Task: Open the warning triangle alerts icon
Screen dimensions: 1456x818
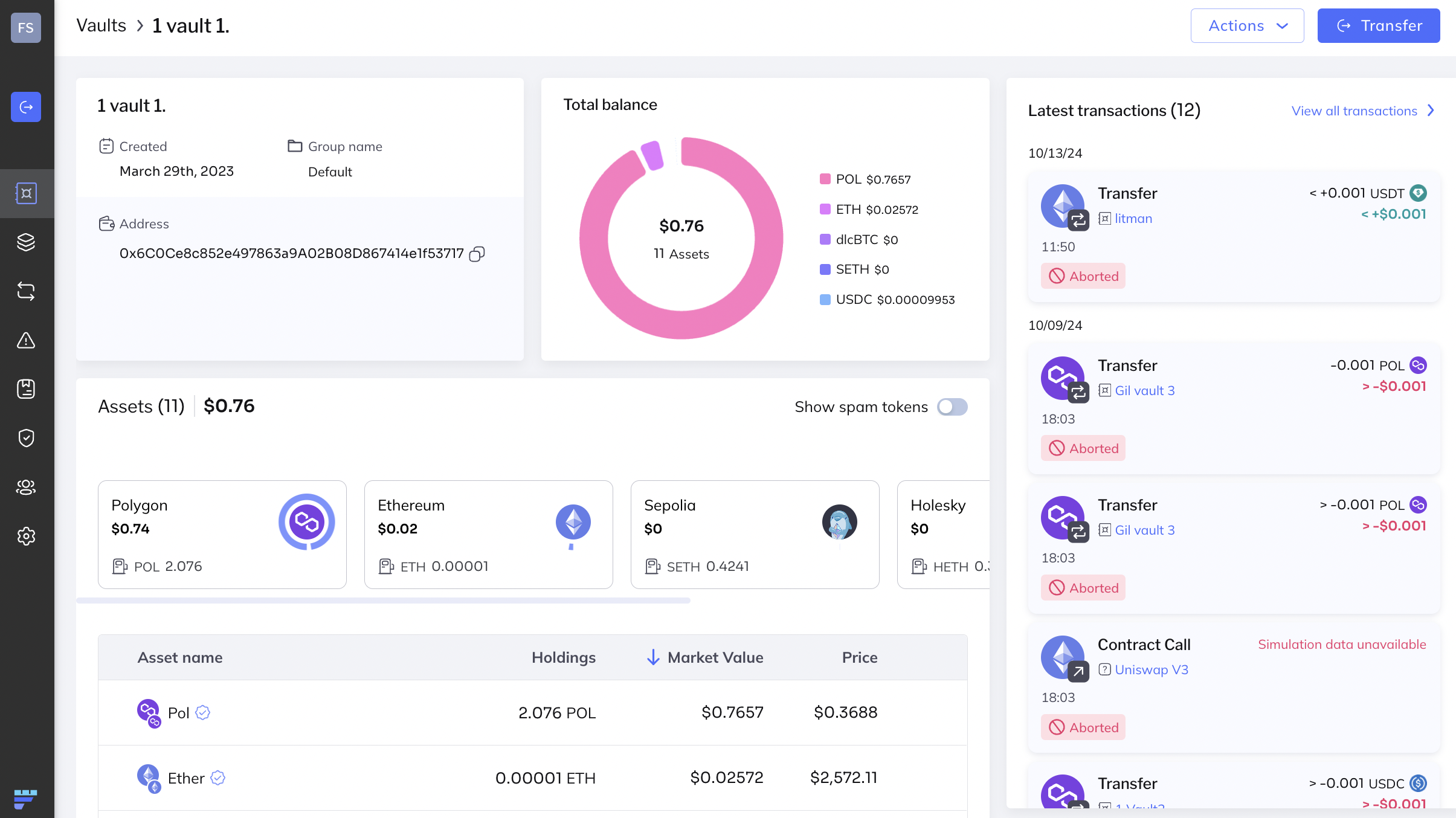Action: (x=26, y=340)
